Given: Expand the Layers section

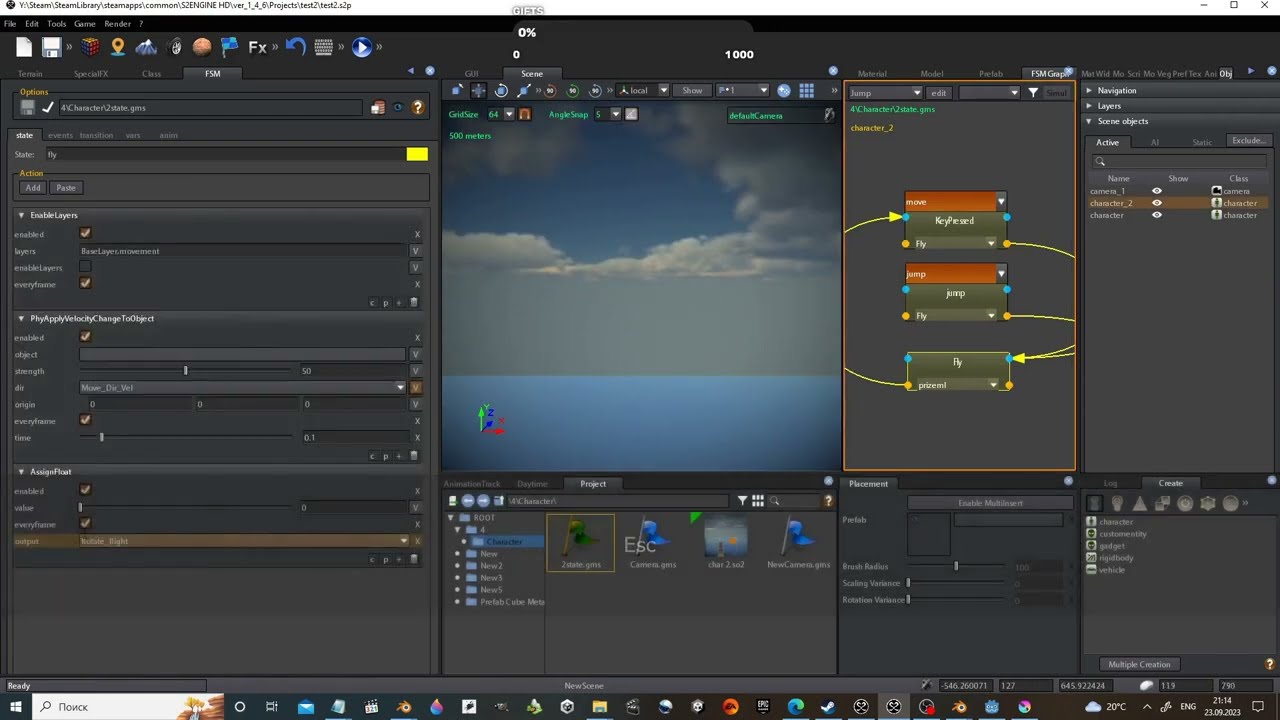Looking at the screenshot, I should click(x=1090, y=106).
